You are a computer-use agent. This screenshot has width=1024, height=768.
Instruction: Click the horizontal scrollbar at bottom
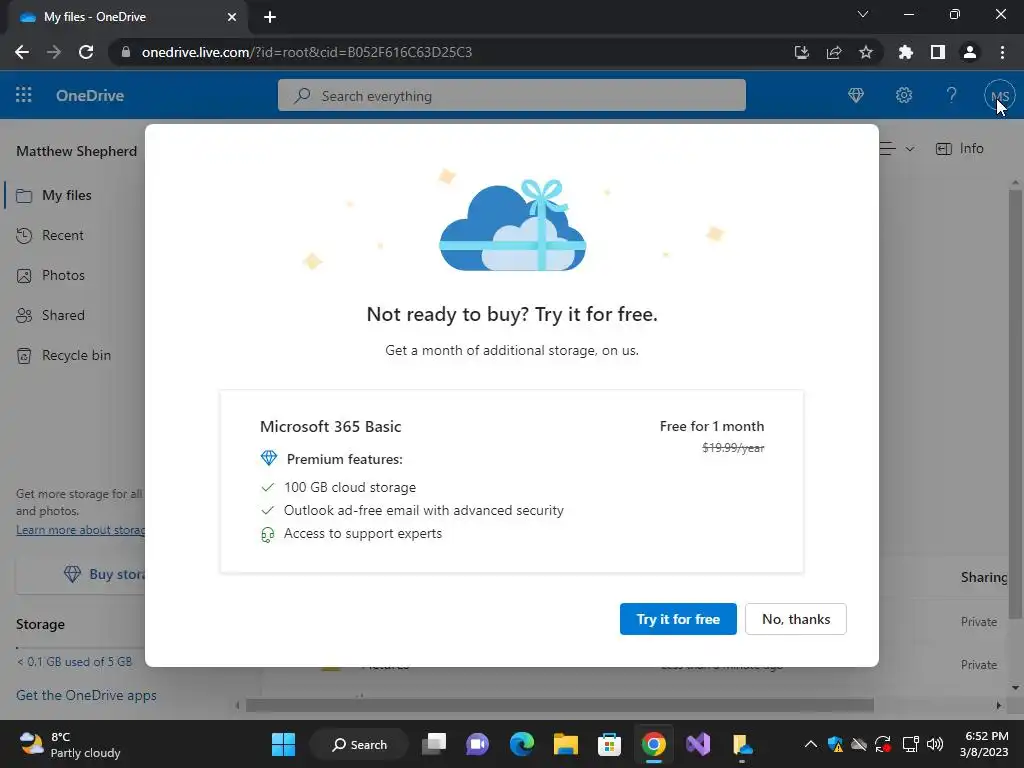point(560,705)
